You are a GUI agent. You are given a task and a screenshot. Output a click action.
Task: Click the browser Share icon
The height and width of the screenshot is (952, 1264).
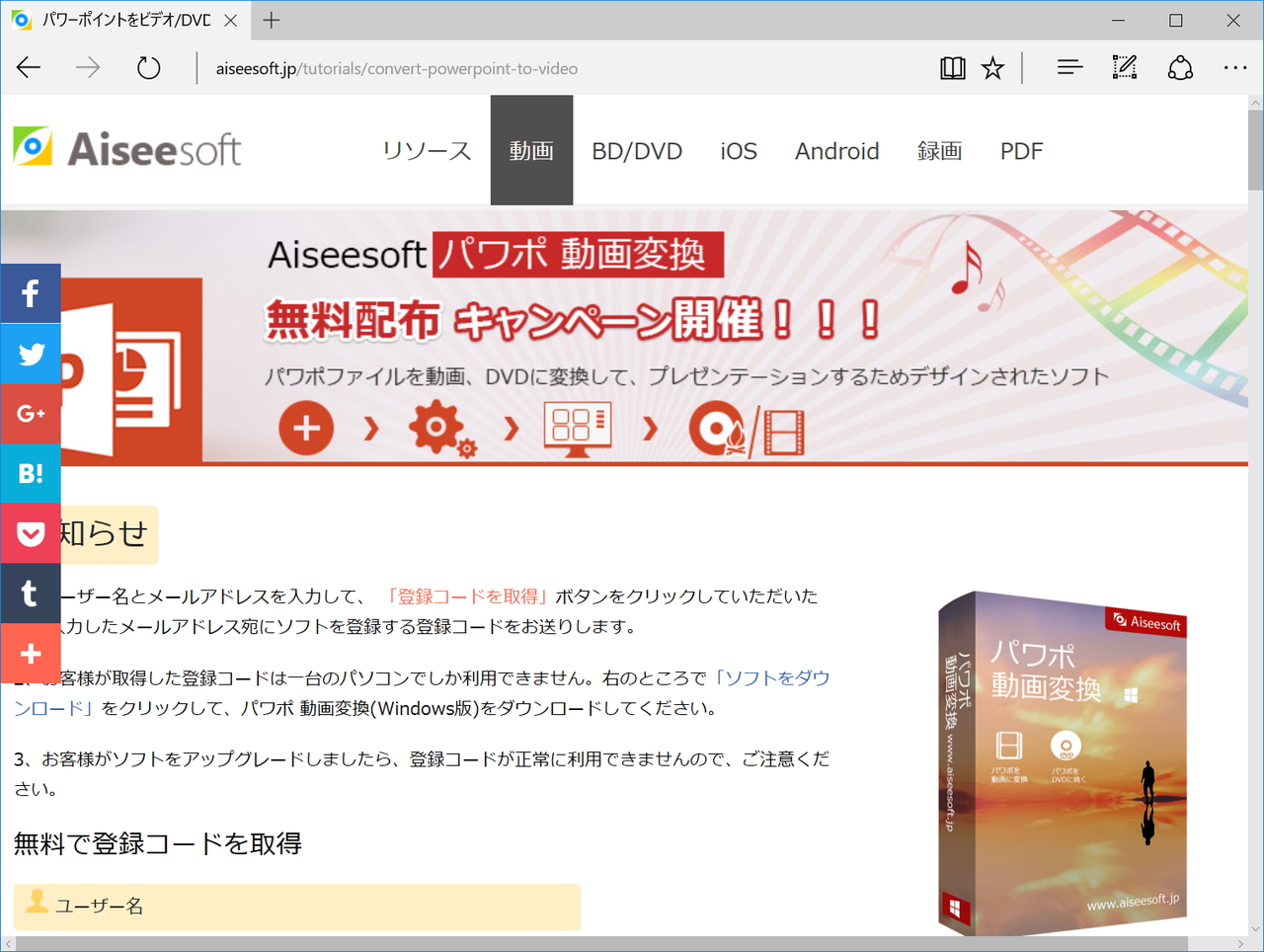1179,67
